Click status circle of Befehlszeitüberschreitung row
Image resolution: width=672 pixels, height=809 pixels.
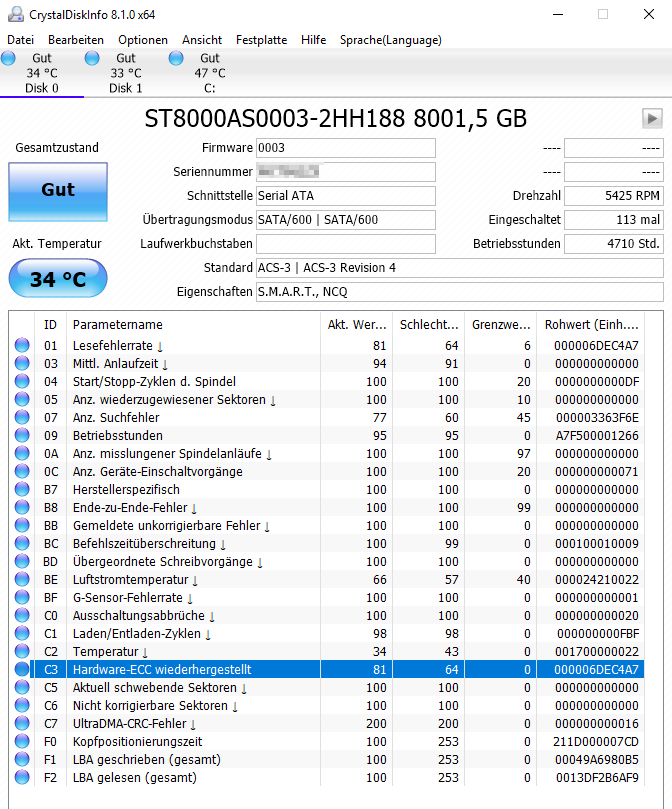point(22,543)
